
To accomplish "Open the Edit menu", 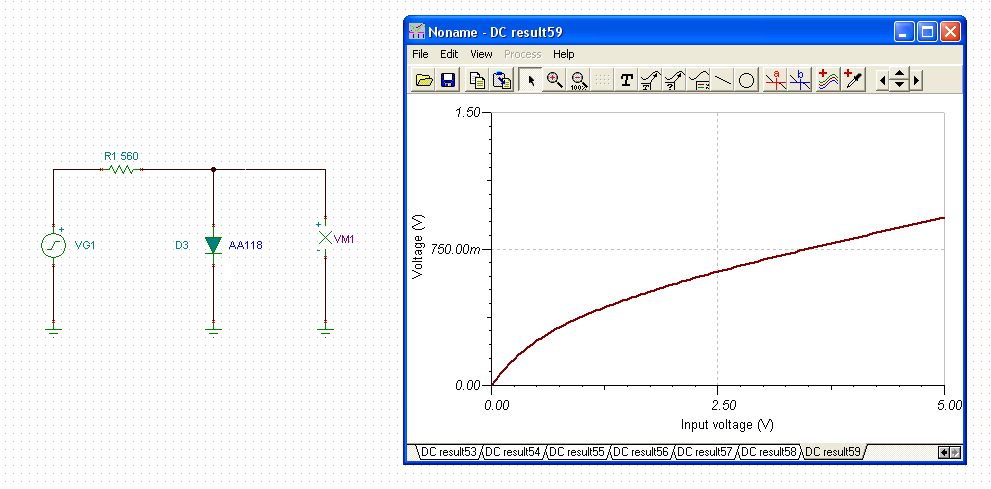I will pyautogui.click(x=449, y=54).
